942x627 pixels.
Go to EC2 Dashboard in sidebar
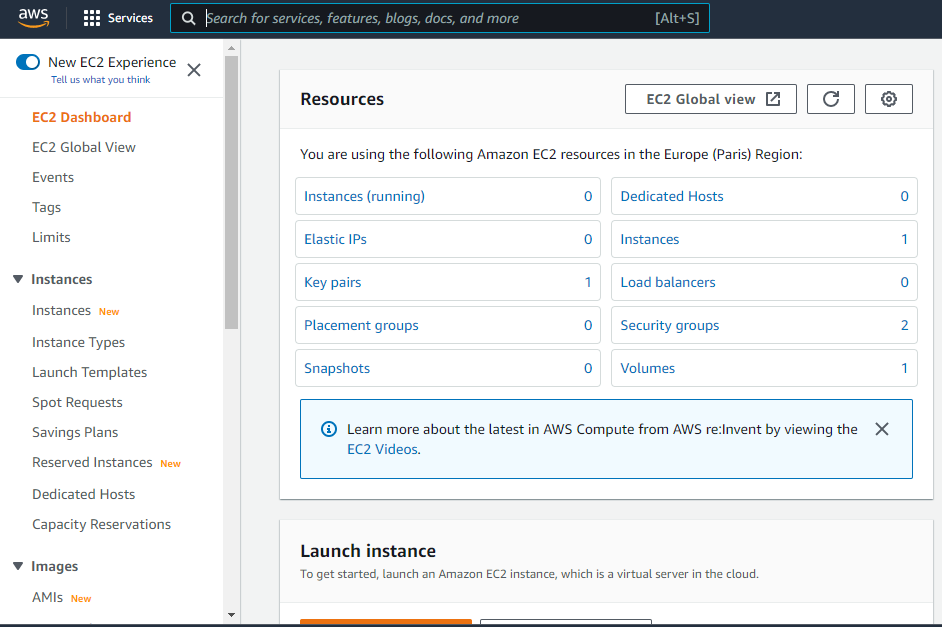(82, 117)
